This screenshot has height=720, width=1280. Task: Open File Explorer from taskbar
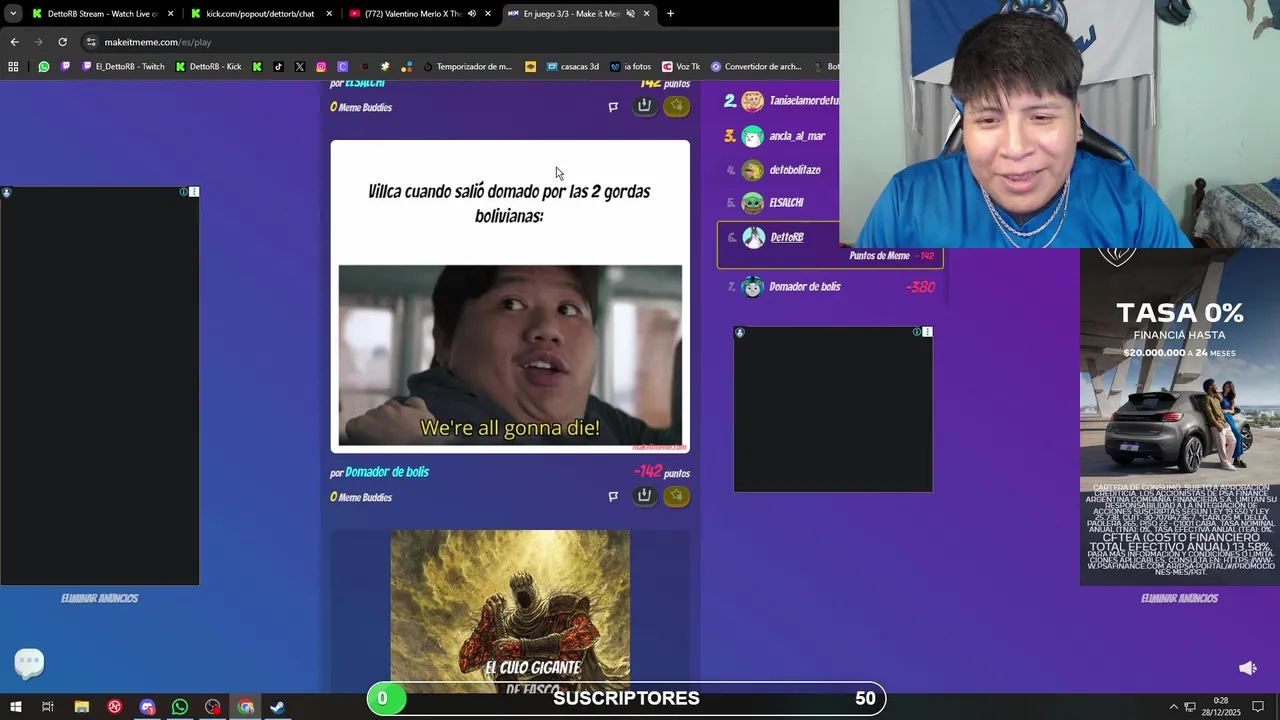81,707
